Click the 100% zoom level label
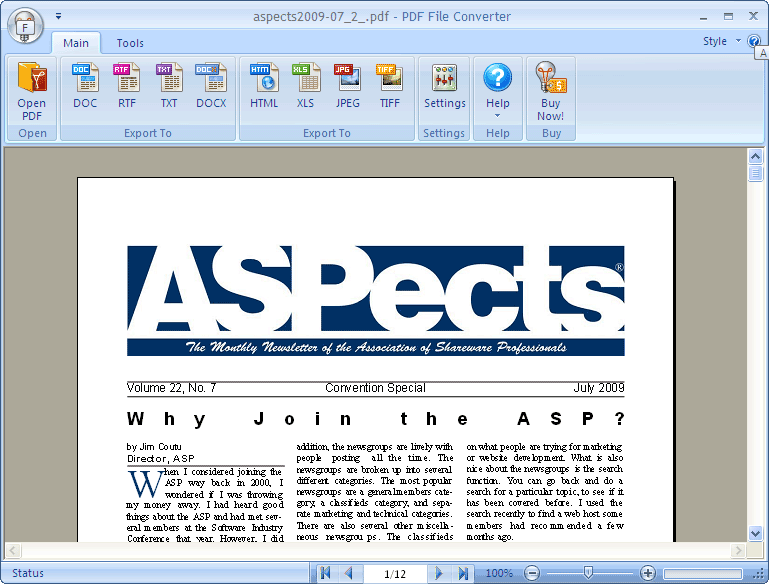The height and width of the screenshot is (584, 769). [x=499, y=573]
